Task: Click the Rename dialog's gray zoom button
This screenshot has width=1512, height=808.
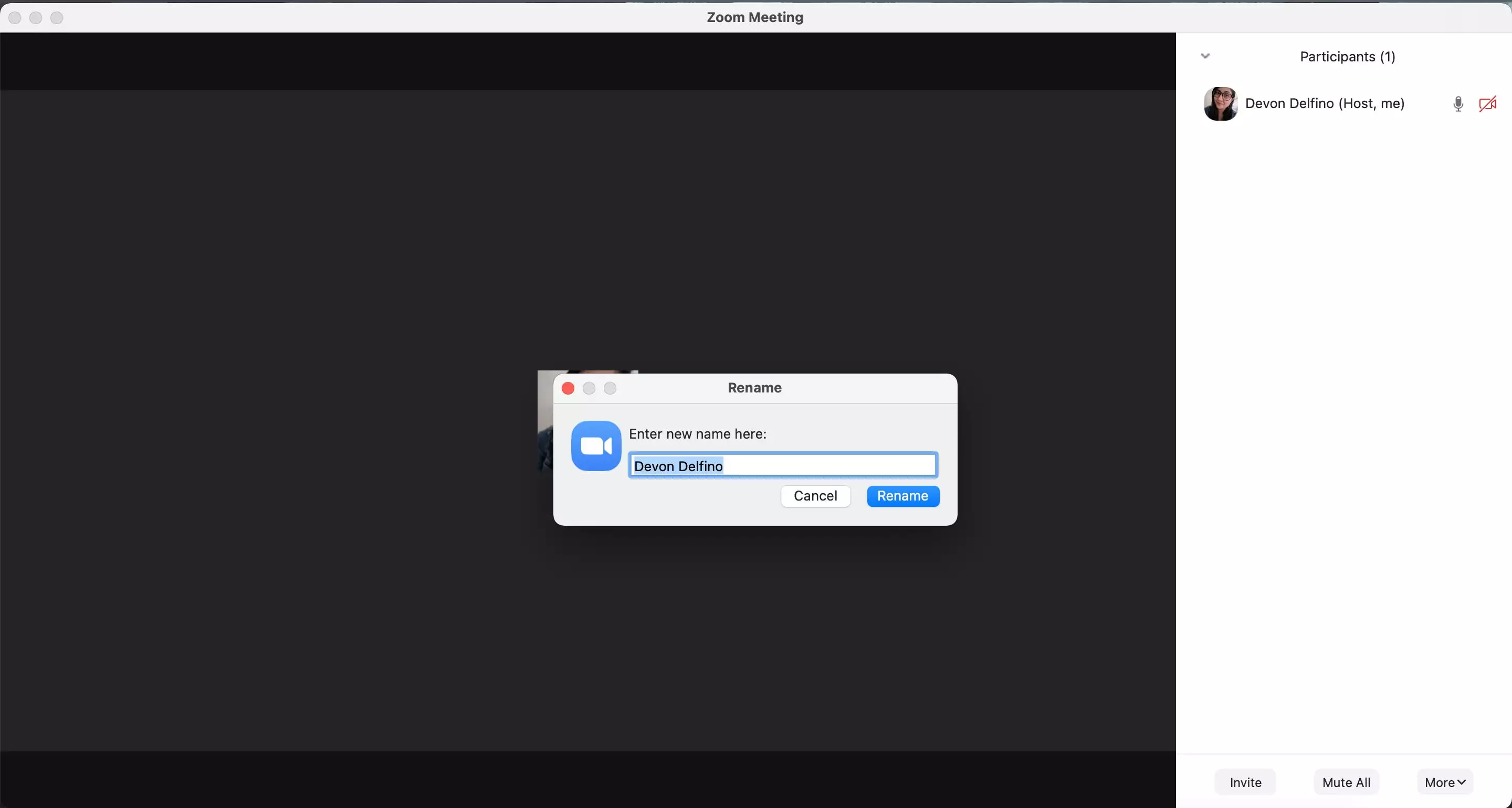Action: coord(610,388)
